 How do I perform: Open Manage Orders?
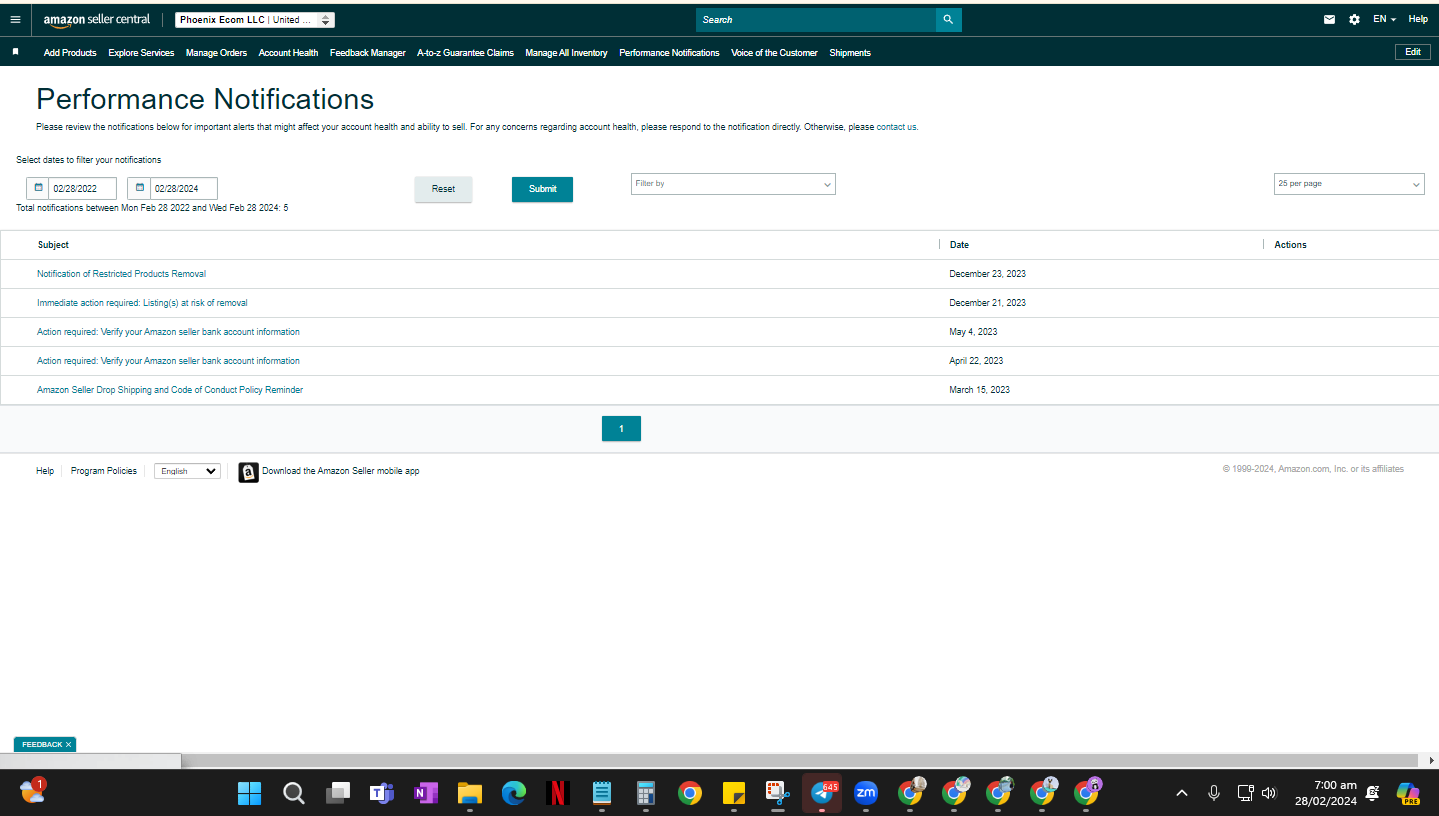[x=216, y=53]
